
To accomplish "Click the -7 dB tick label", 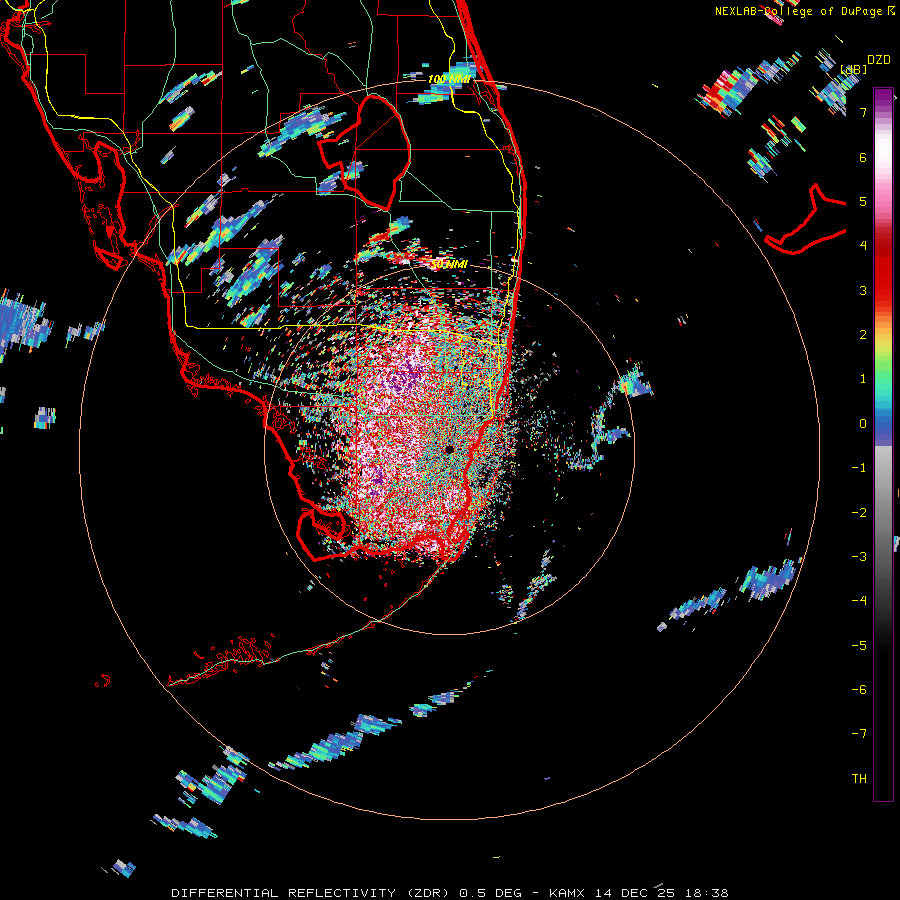I will coord(859,734).
